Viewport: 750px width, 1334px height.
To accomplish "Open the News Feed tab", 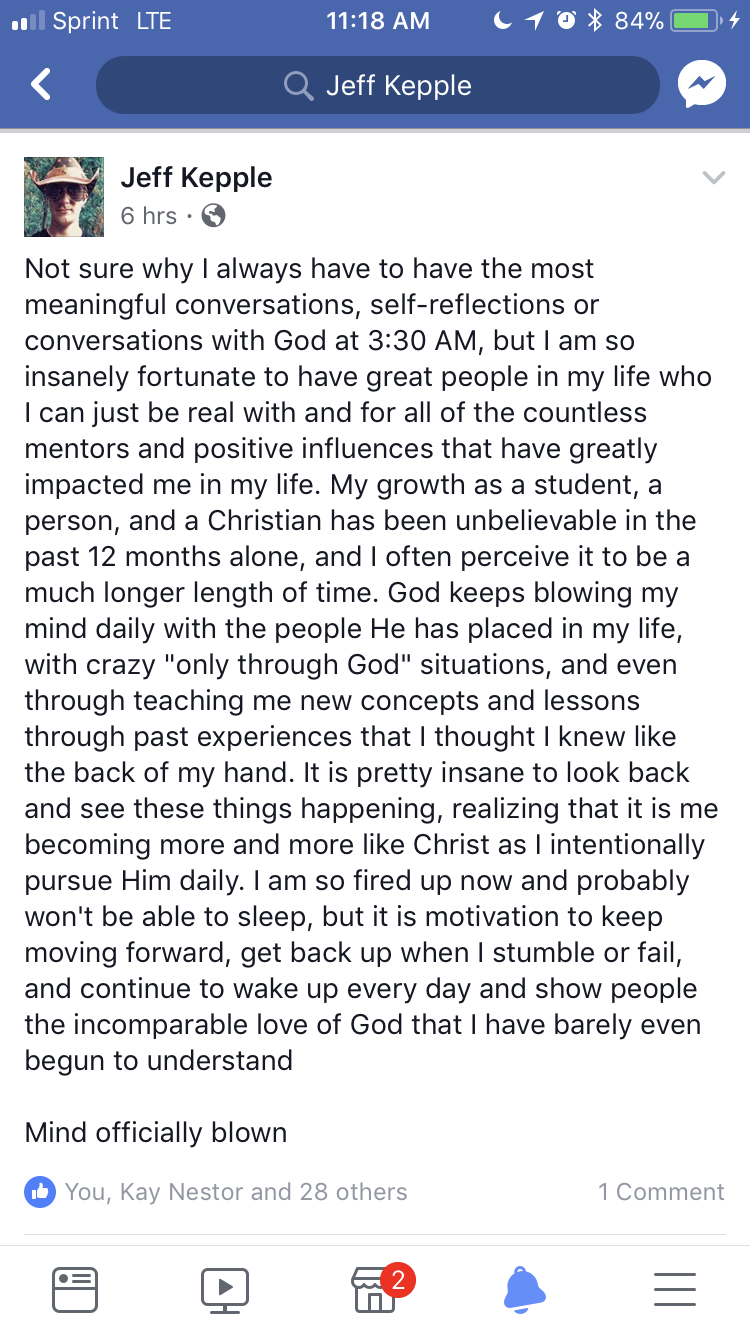I will pyautogui.click(x=75, y=1288).
